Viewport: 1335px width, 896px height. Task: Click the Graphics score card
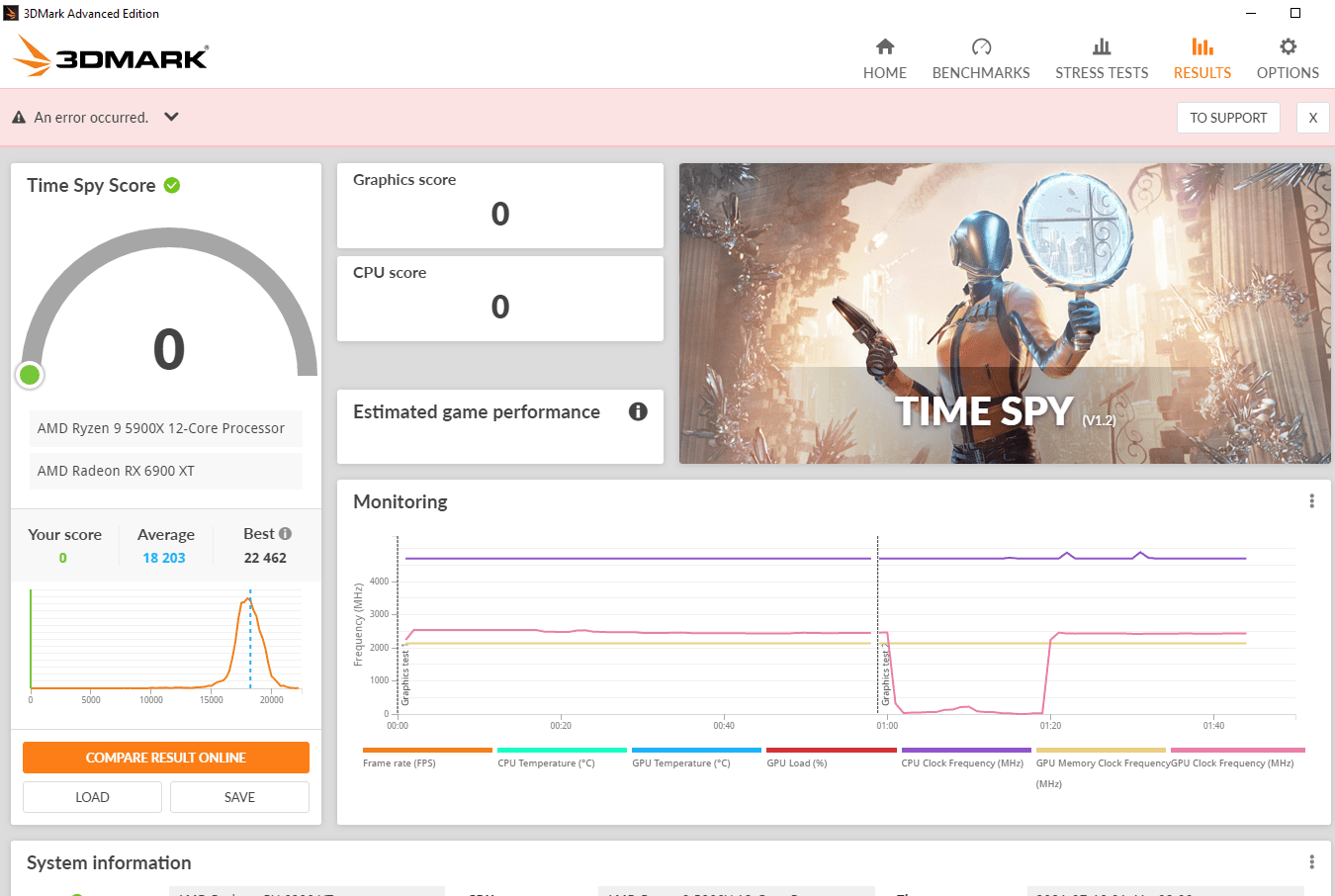500,206
